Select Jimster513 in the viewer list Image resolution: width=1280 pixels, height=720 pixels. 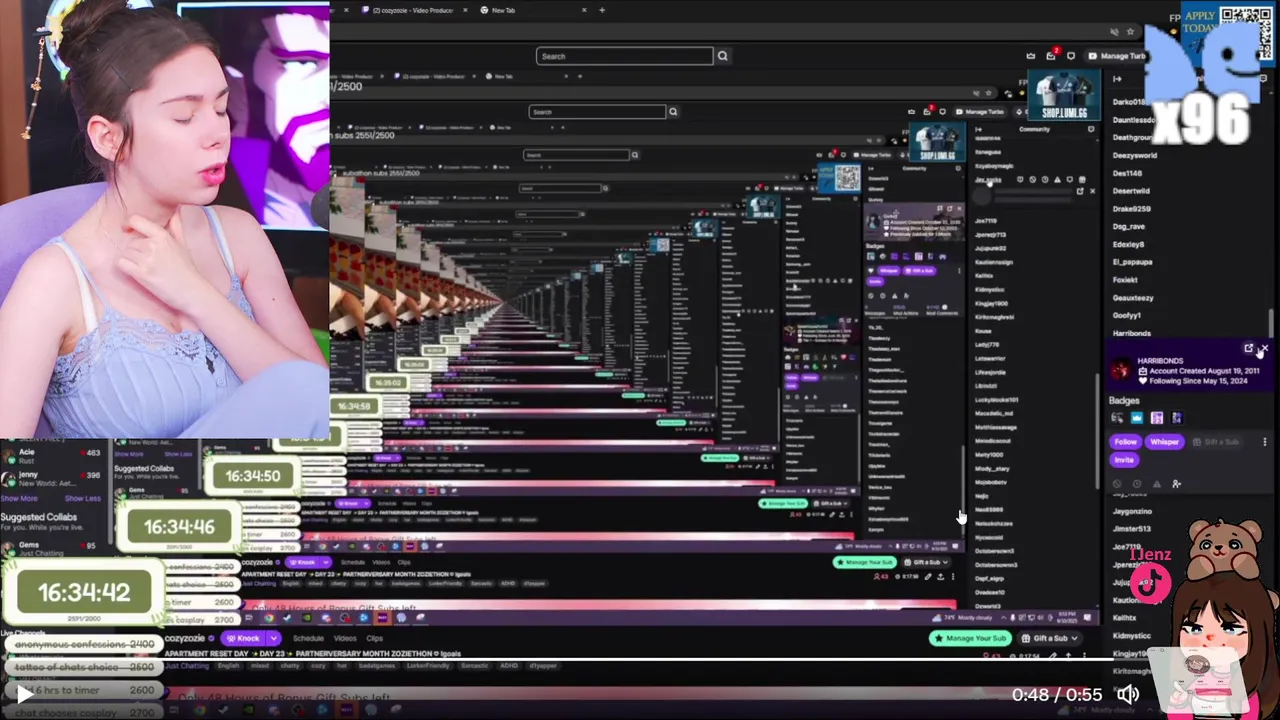point(1132,529)
